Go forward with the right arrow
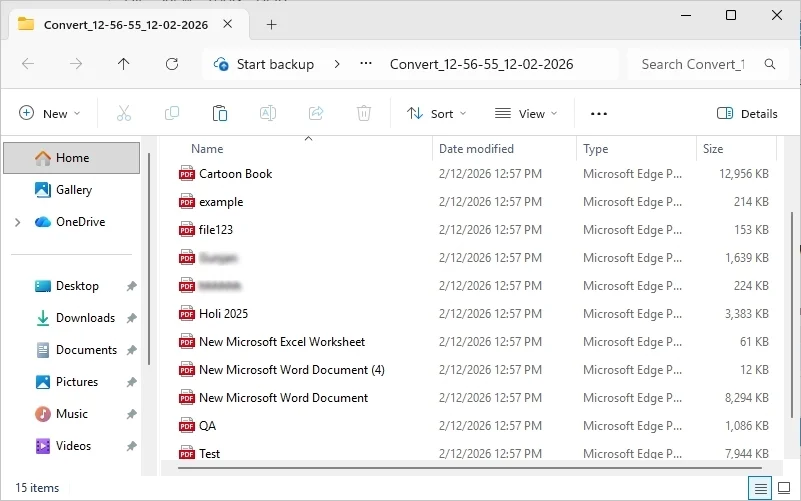 pyautogui.click(x=76, y=64)
